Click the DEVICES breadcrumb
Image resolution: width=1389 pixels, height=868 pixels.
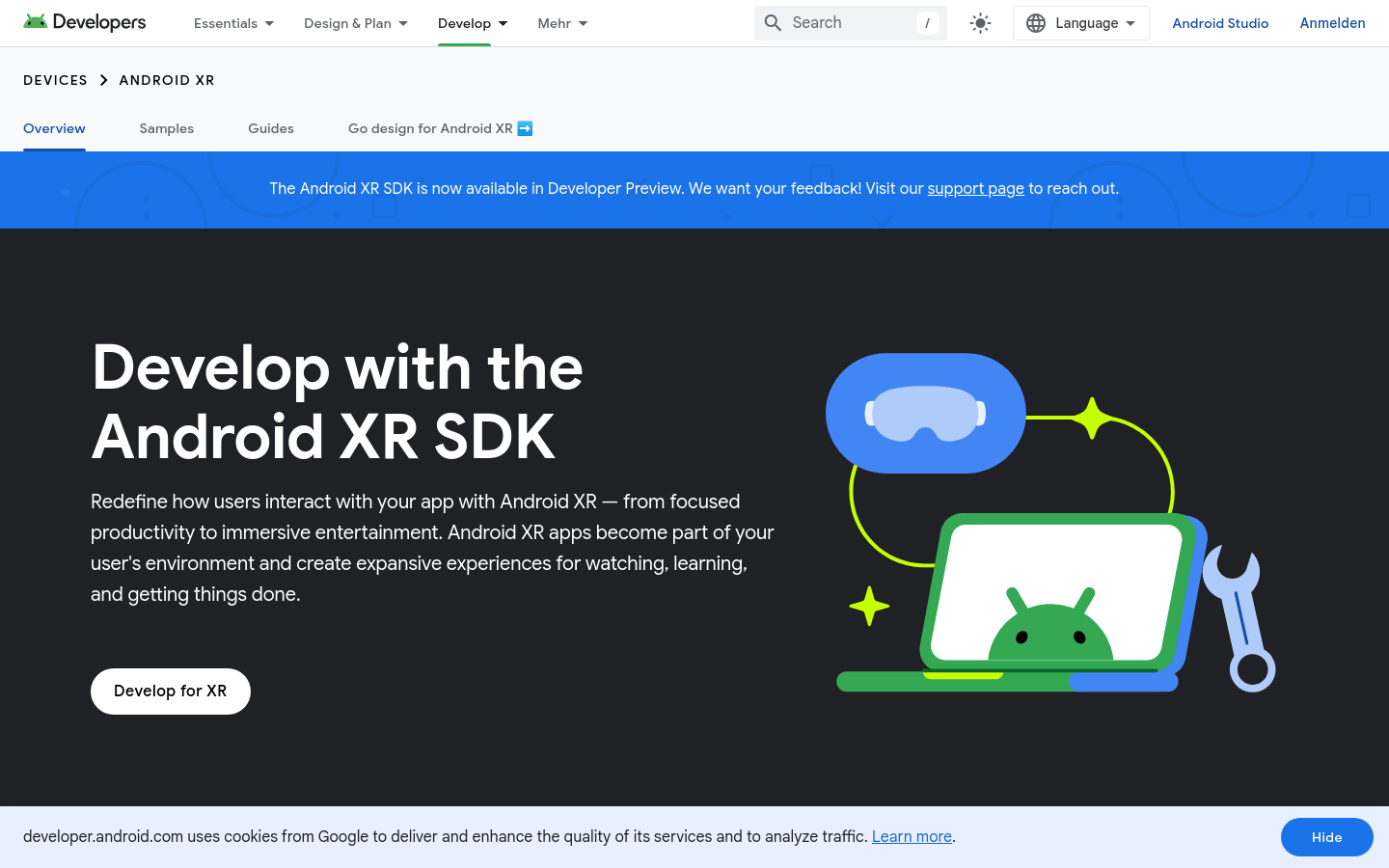pos(55,80)
